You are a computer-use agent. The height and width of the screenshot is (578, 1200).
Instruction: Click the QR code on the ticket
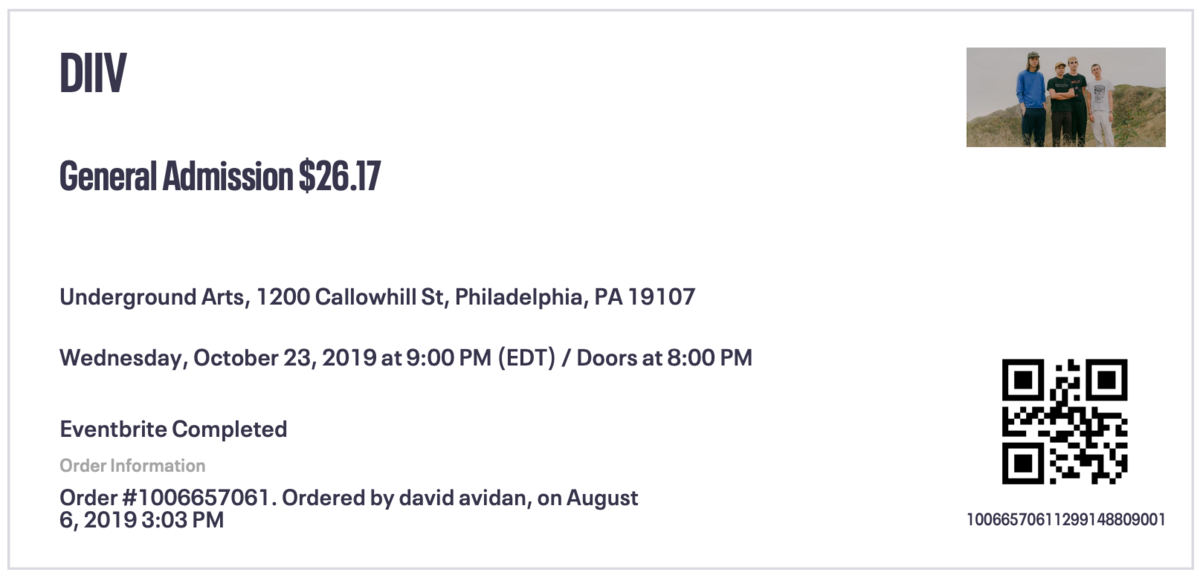[1065, 422]
